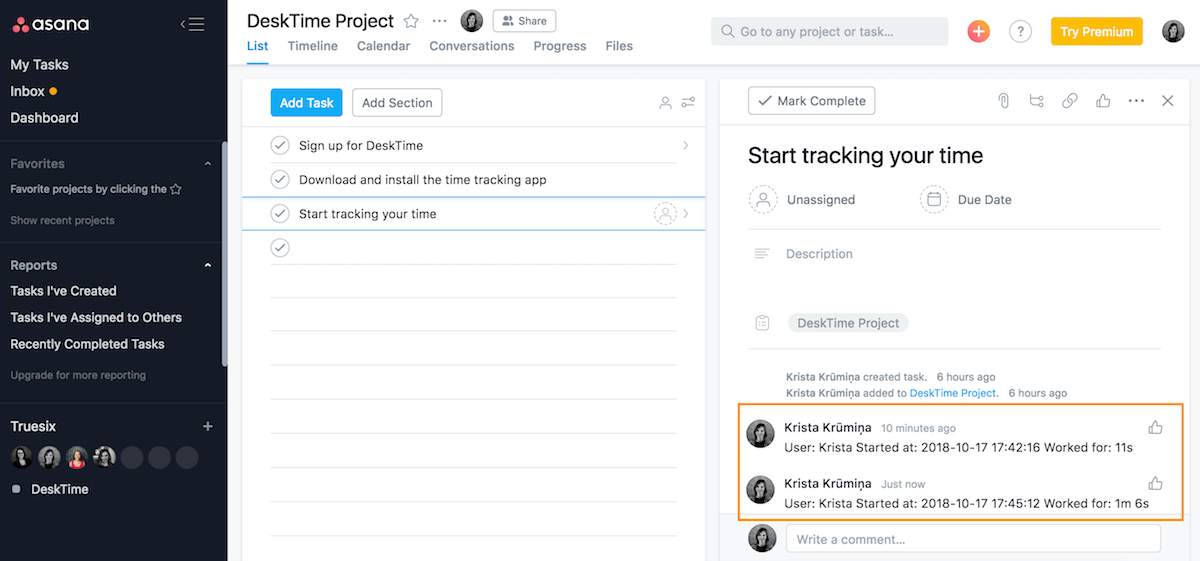This screenshot has height=561, width=1200.
Task: Open Tasks I've Created report
Action: [x=63, y=291]
